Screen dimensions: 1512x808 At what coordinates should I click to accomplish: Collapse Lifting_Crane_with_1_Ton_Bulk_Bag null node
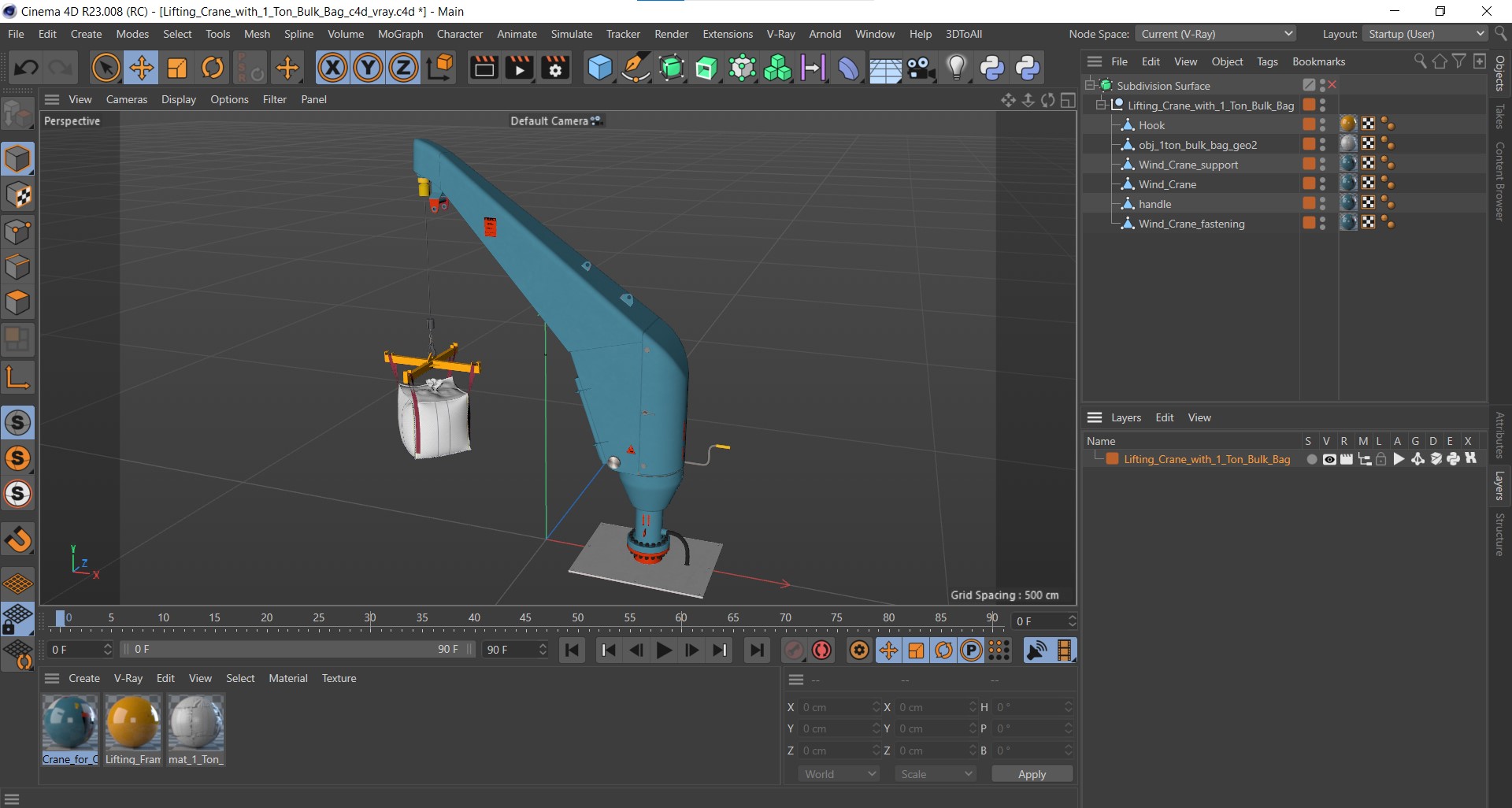click(x=1101, y=105)
